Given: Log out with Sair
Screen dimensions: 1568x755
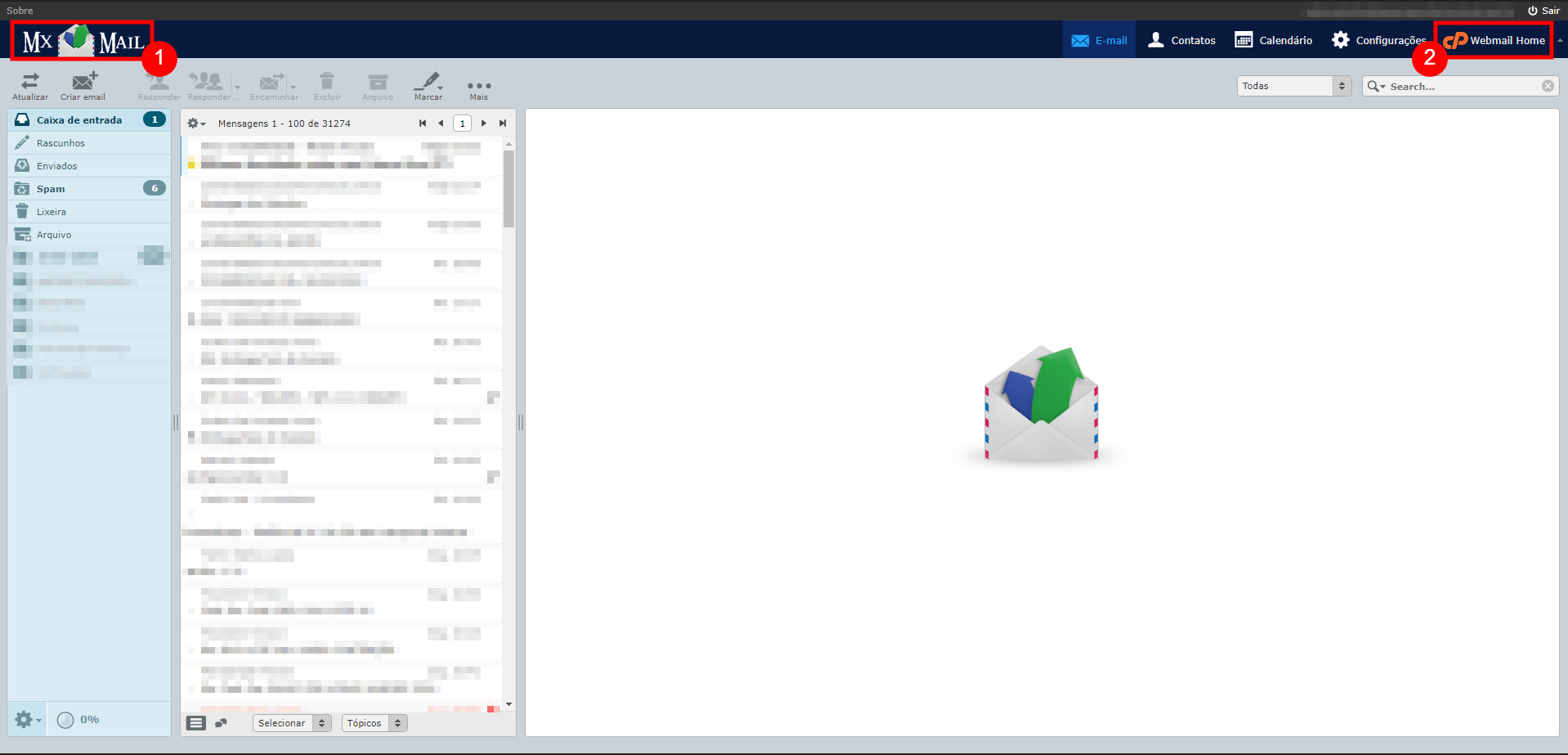Looking at the screenshot, I should tap(1543, 11).
